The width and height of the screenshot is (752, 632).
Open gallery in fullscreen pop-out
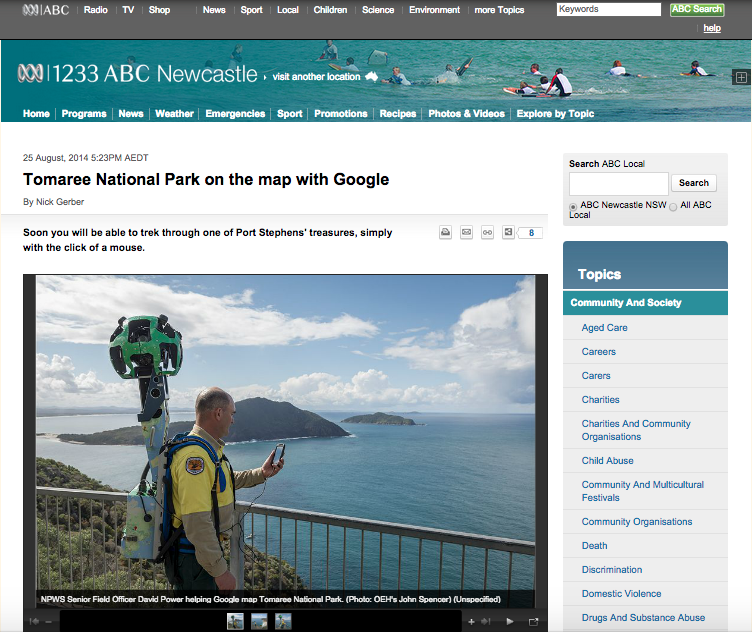533,622
